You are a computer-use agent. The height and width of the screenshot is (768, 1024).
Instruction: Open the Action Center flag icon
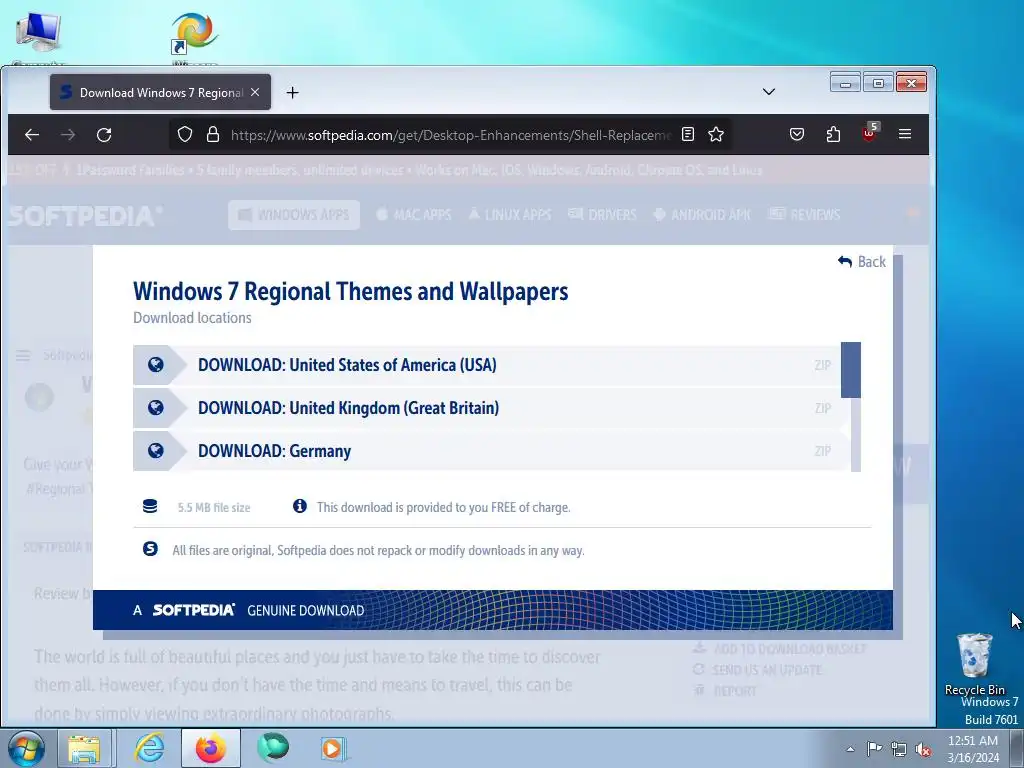[874, 749]
